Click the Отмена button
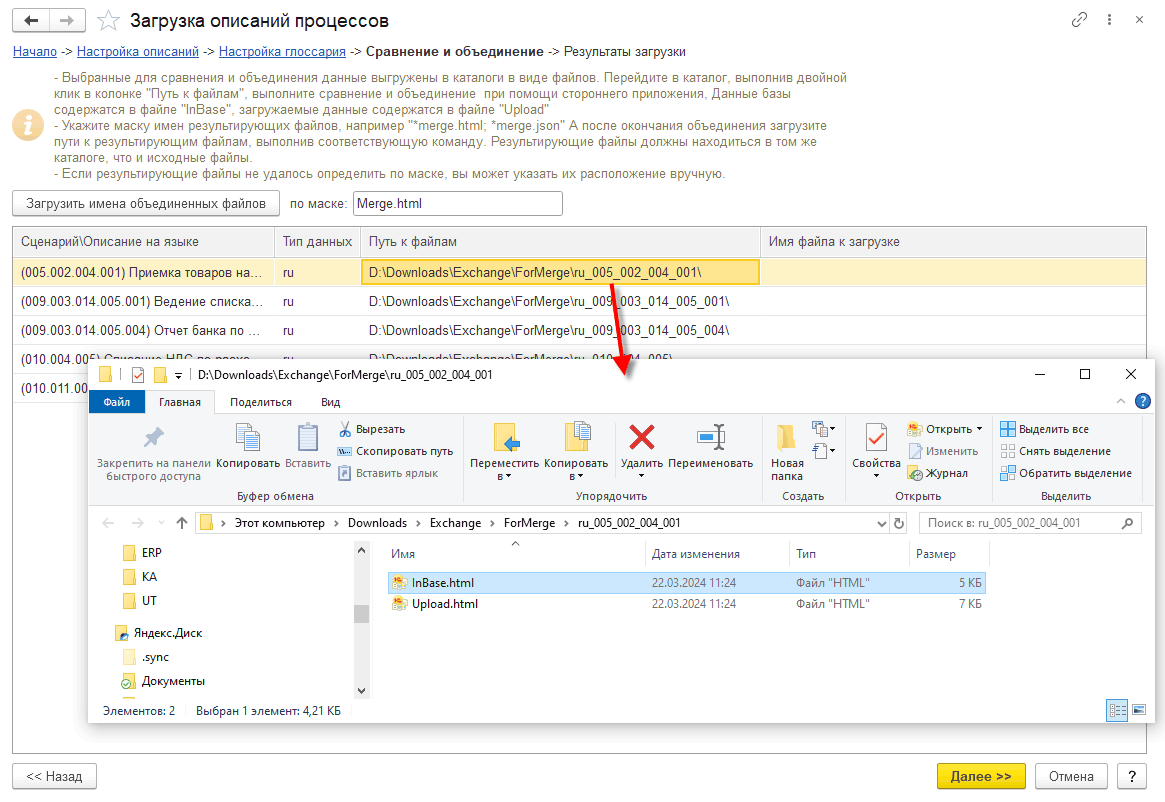This screenshot has width=1165, height=802. click(x=1071, y=776)
